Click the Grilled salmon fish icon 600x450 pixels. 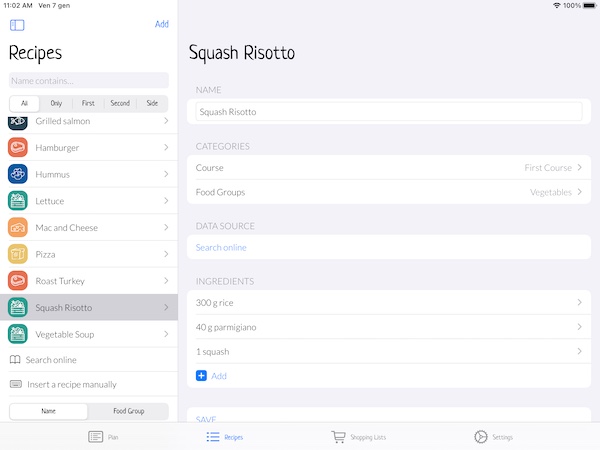(18, 122)
